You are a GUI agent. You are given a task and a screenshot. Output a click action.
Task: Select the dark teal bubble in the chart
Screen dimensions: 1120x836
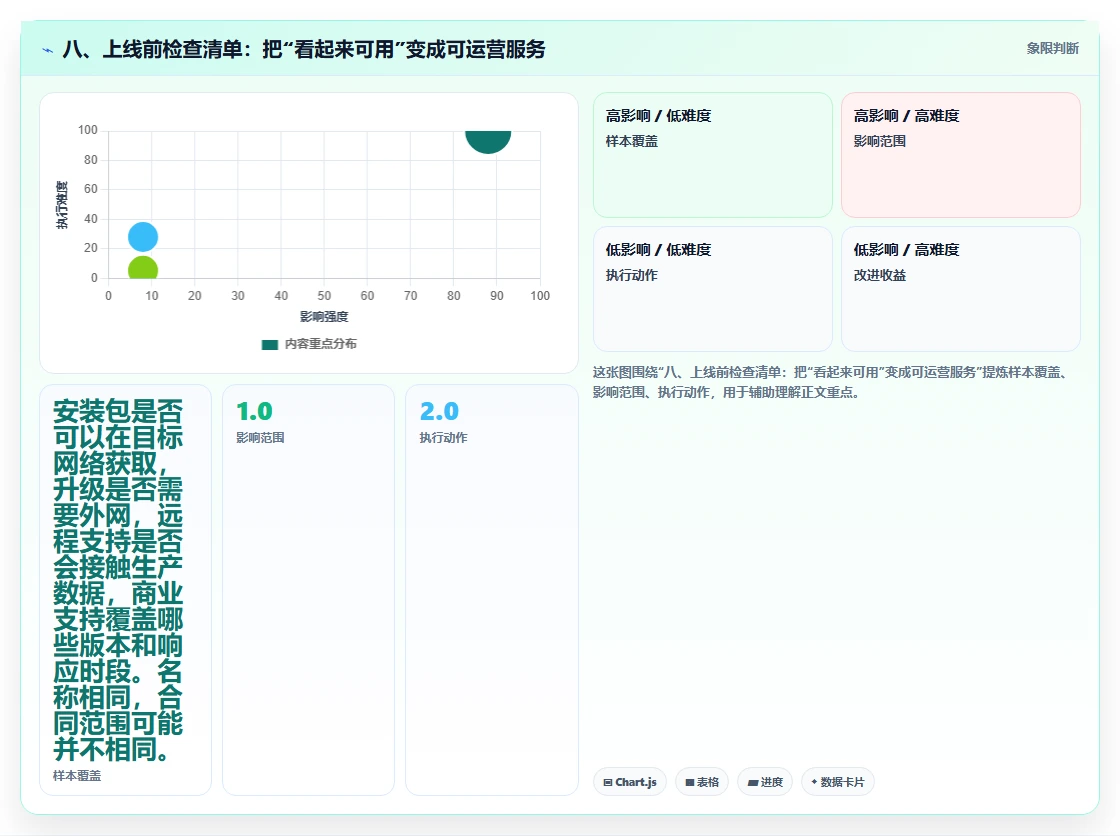click(x=488, y=141)
